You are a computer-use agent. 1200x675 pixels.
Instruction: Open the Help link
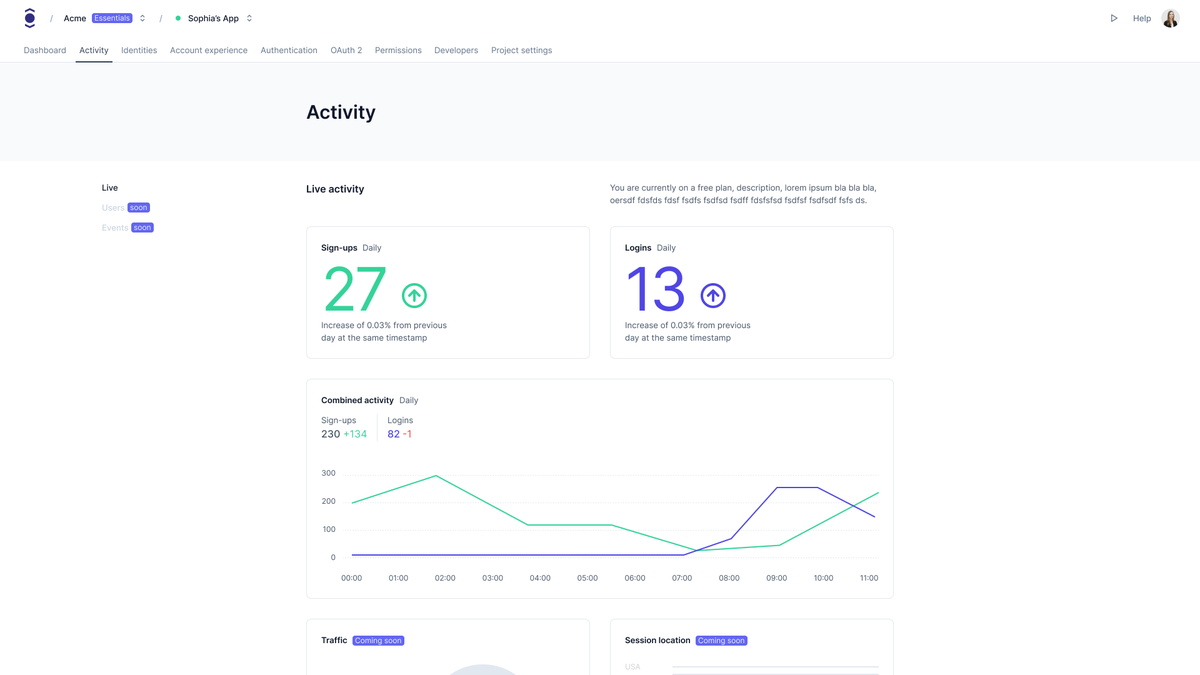coord(1141,18)
